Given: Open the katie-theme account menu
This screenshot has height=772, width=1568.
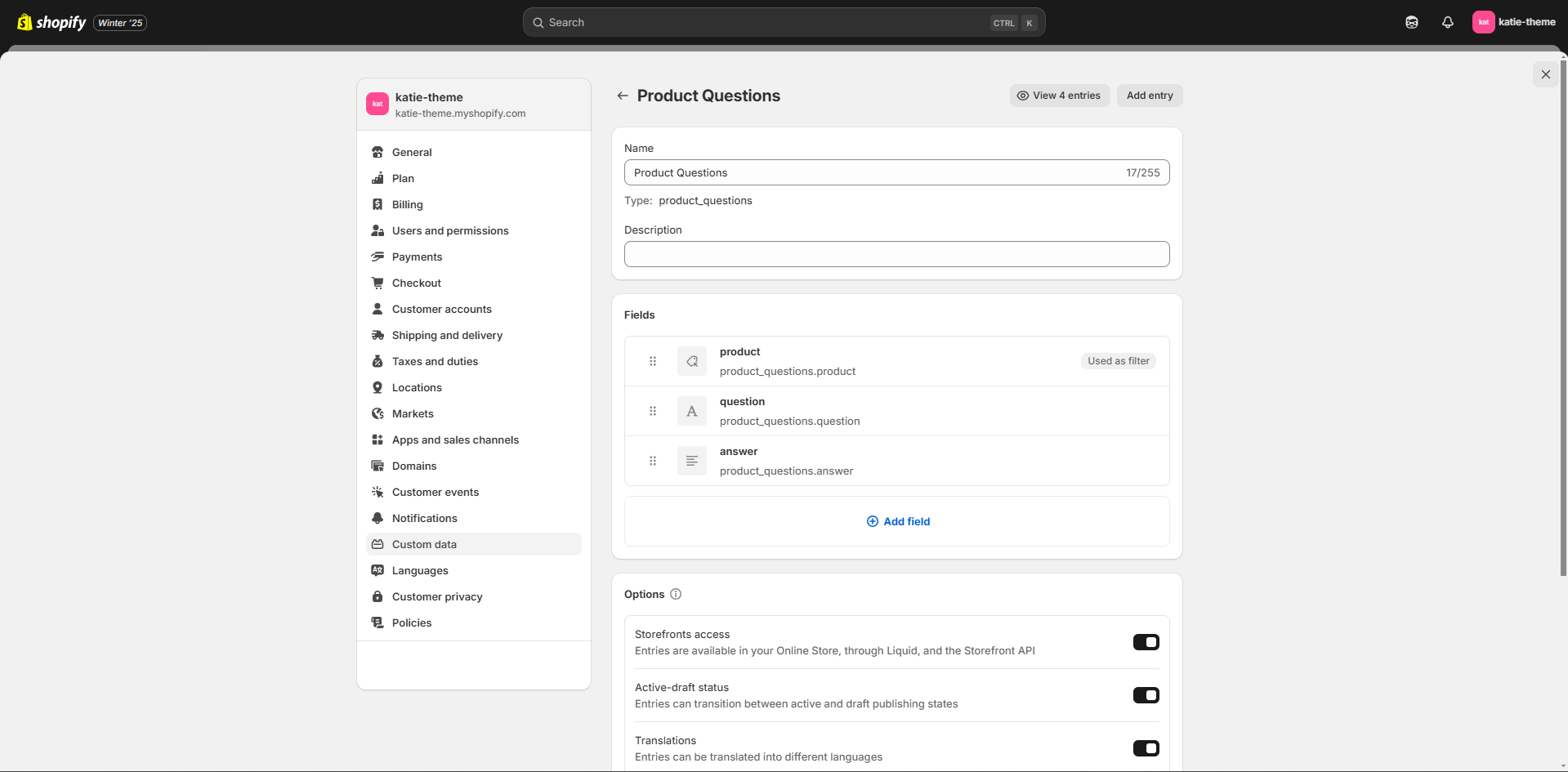Looking at the screenshot, I should point(1513,22).
